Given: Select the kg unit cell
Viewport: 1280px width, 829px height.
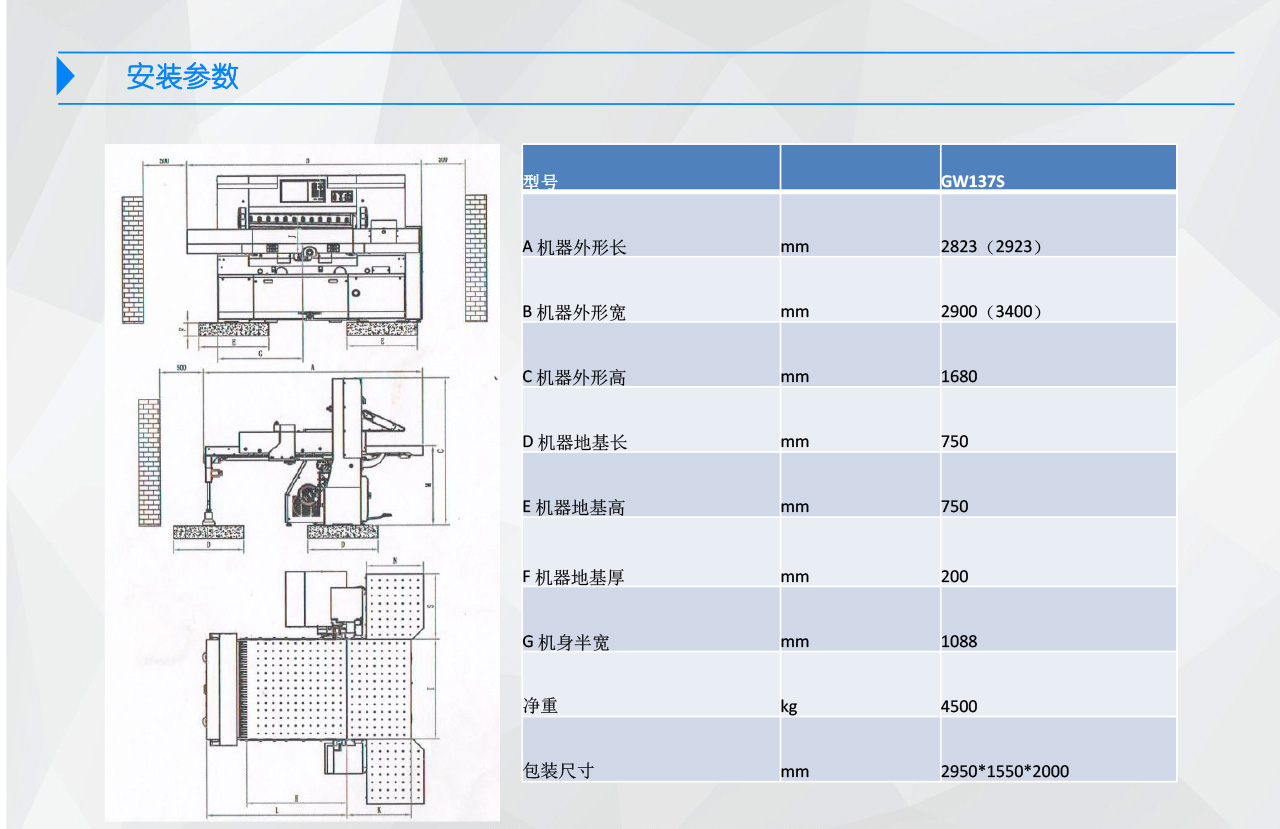Looking at the screenshot, I should click(x=789, y=707).
